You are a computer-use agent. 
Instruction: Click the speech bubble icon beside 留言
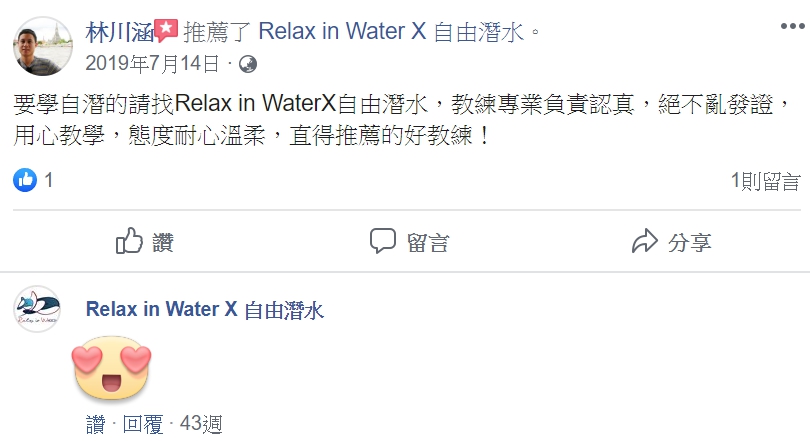[x=383, y=241]
